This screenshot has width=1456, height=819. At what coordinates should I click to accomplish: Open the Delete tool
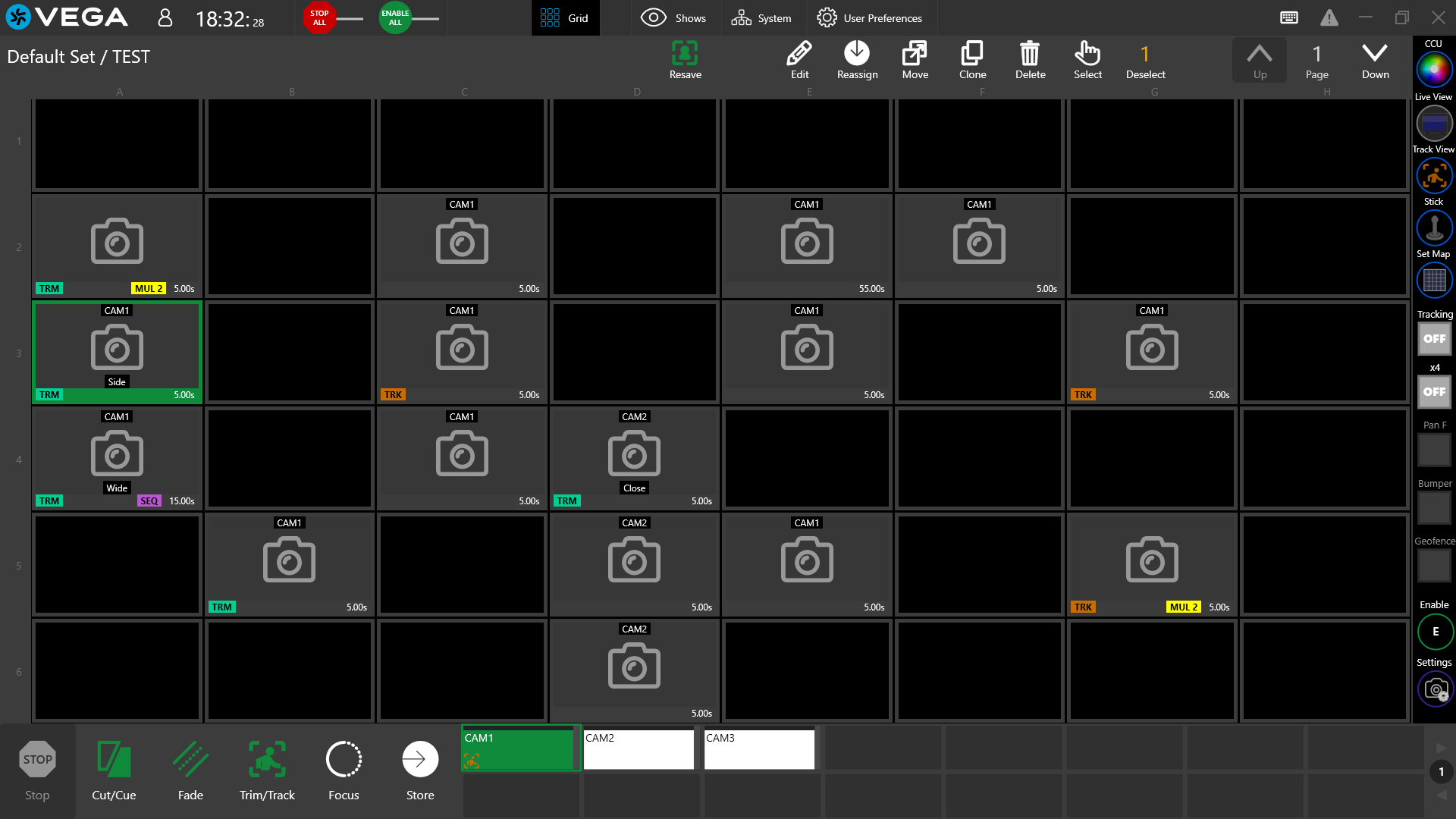point(1029,60)
